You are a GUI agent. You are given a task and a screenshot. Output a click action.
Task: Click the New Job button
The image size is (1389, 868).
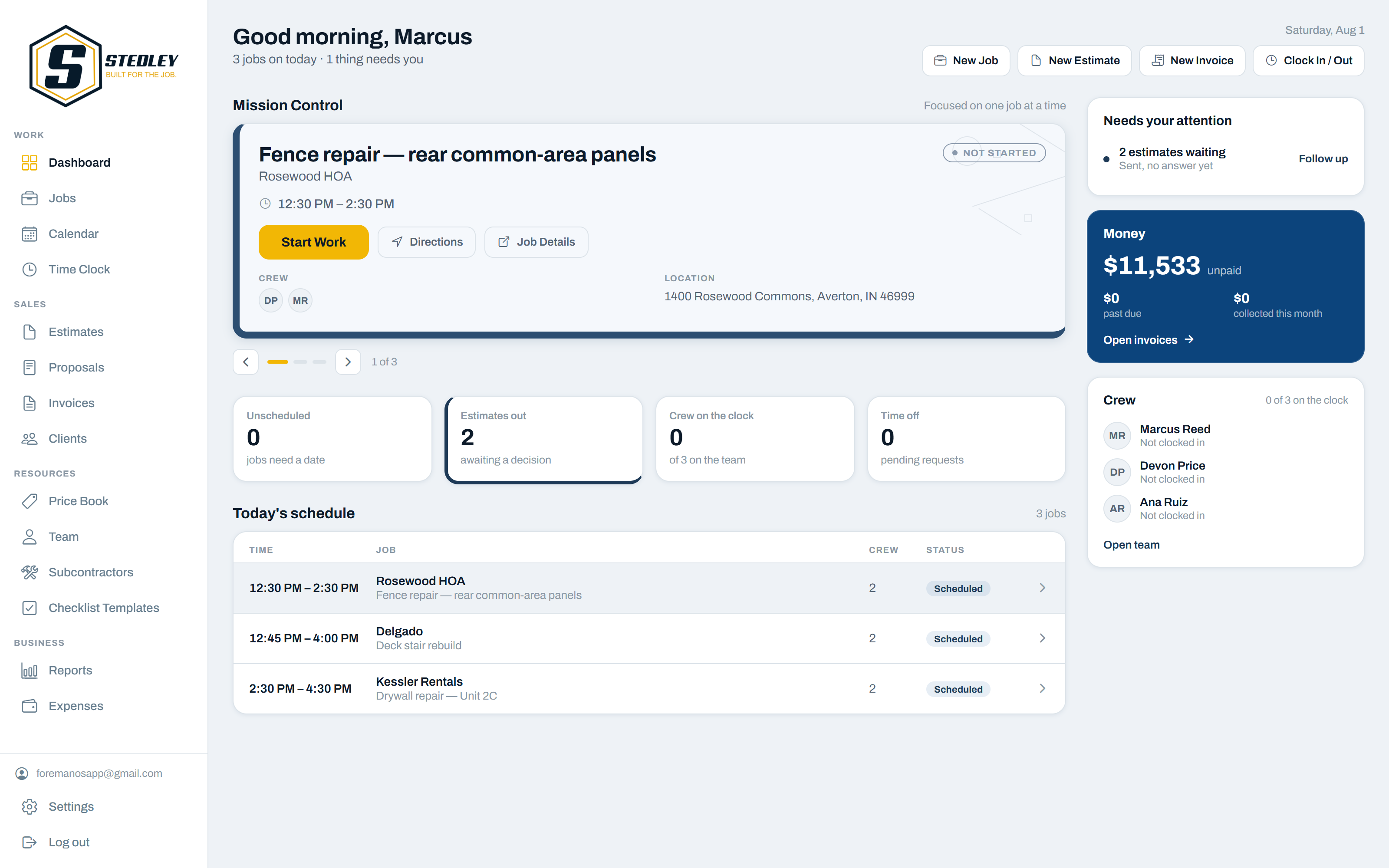(966, 60)
